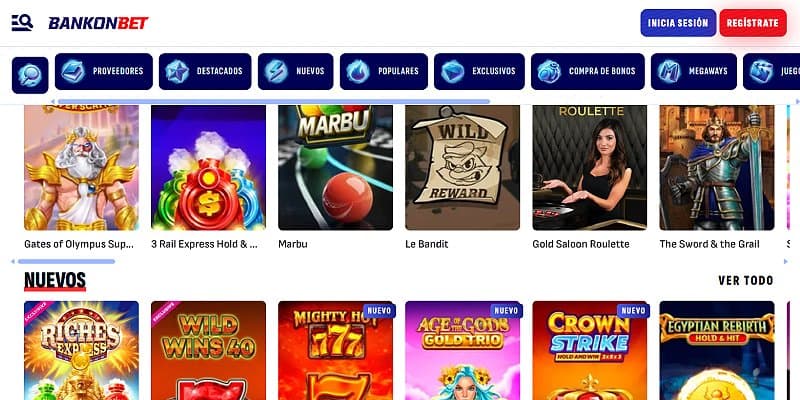Open the Nuevos lightning icon category
Image resolution: width=800 pixels, height=400 pixels.
coord(276,71)
